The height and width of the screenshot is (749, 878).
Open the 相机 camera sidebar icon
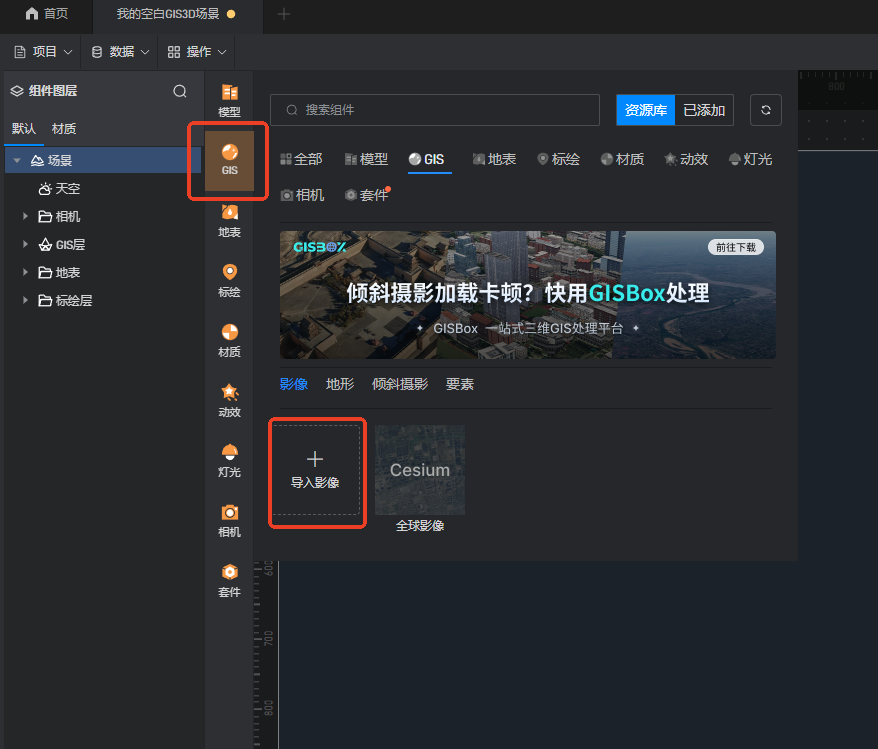229,520
